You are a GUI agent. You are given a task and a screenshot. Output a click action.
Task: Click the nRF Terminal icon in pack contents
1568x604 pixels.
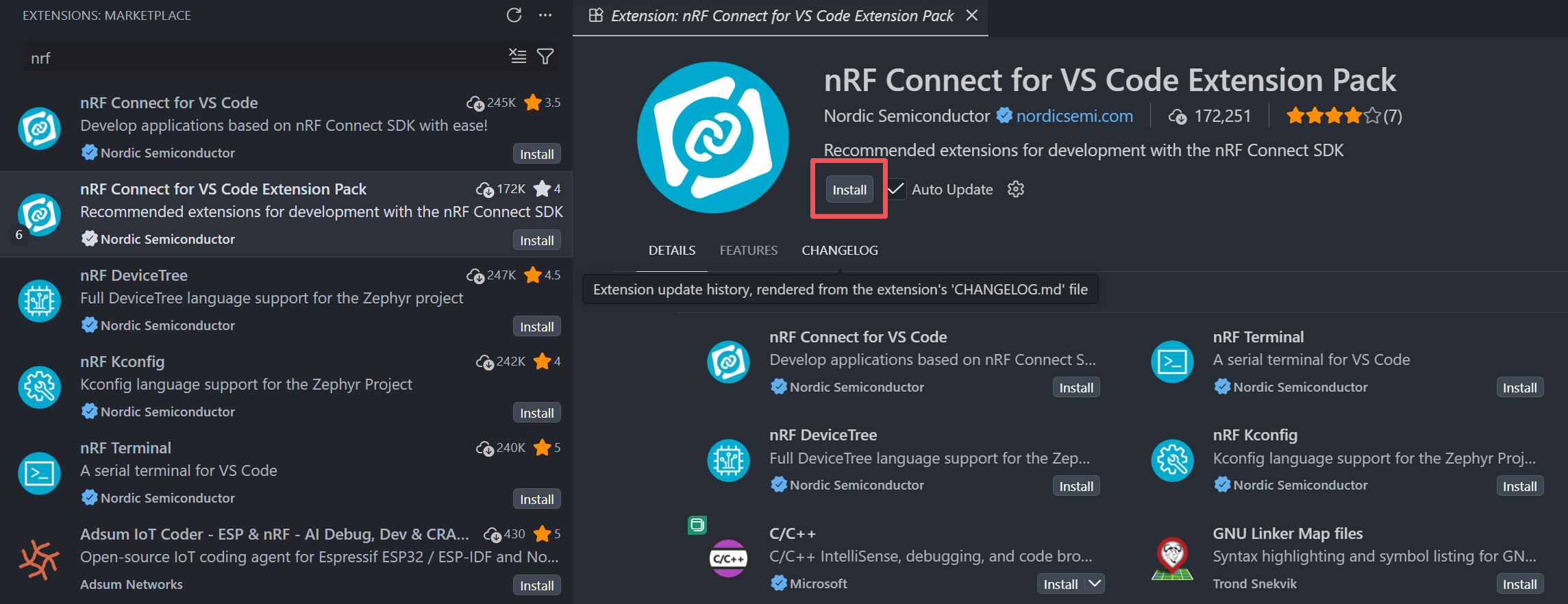(1172, 362)
